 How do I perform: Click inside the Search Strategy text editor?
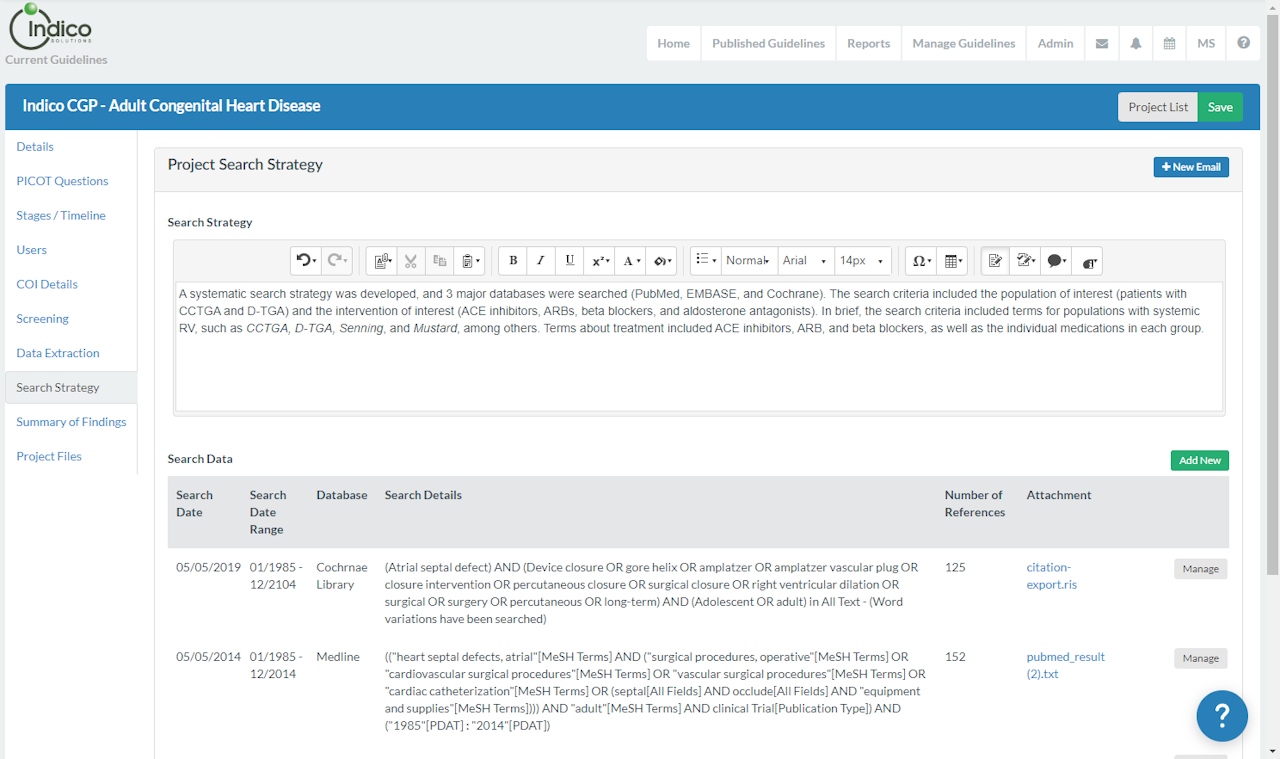coord(699,347)
